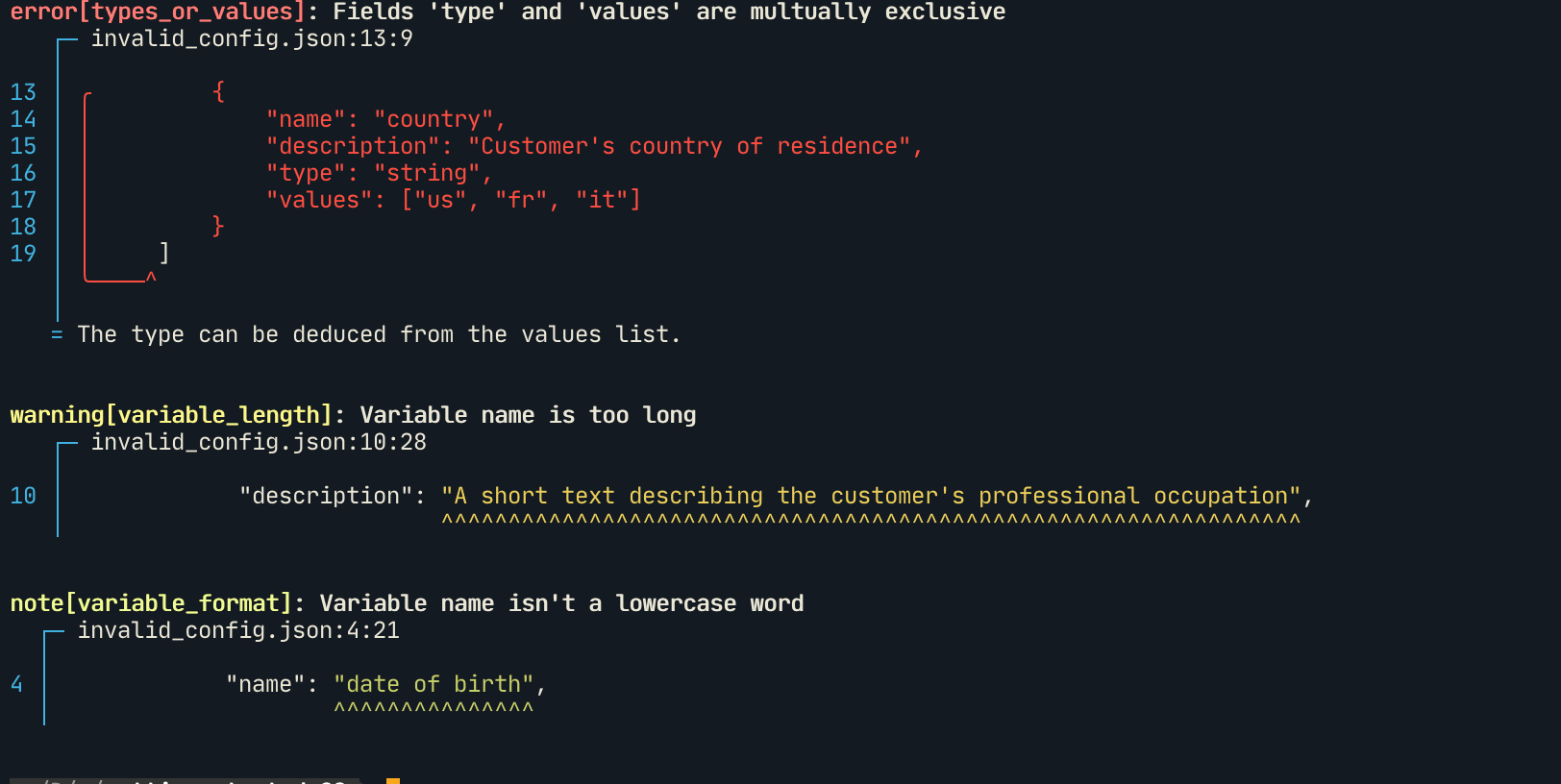Click line number 19 in the gutter
Viewport: 1561px width, 784px height.
click(x=23, y=254)
